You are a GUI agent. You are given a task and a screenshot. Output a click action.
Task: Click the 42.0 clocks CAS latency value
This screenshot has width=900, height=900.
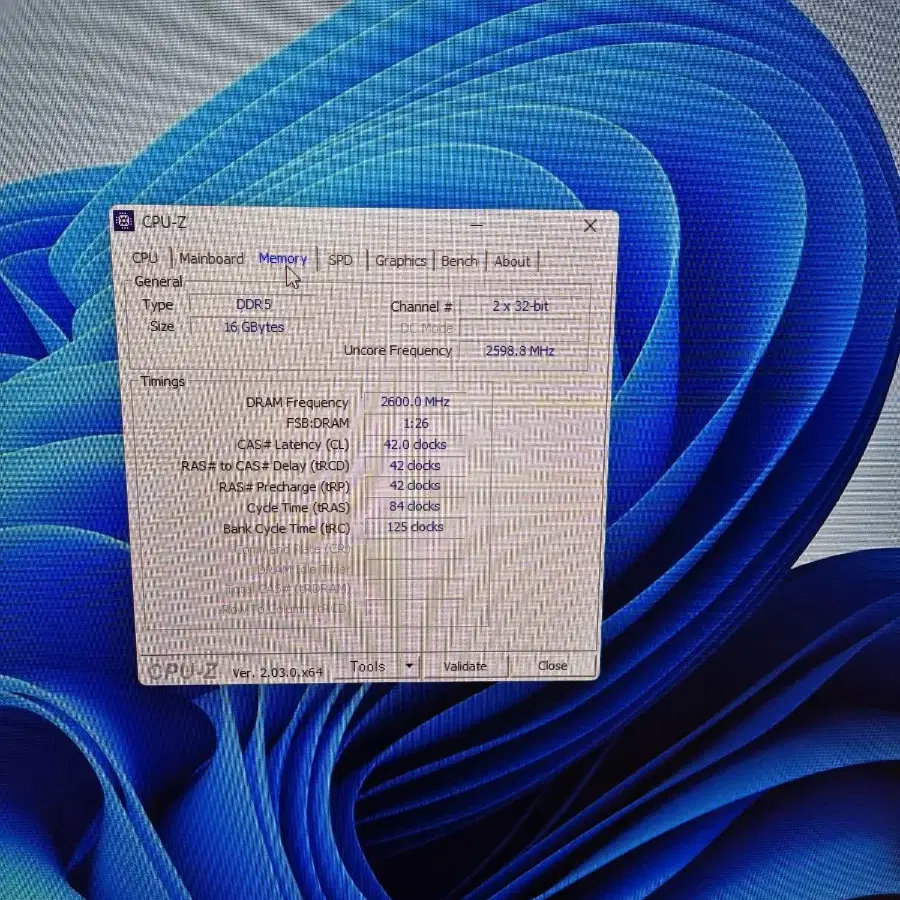point(415,445)
